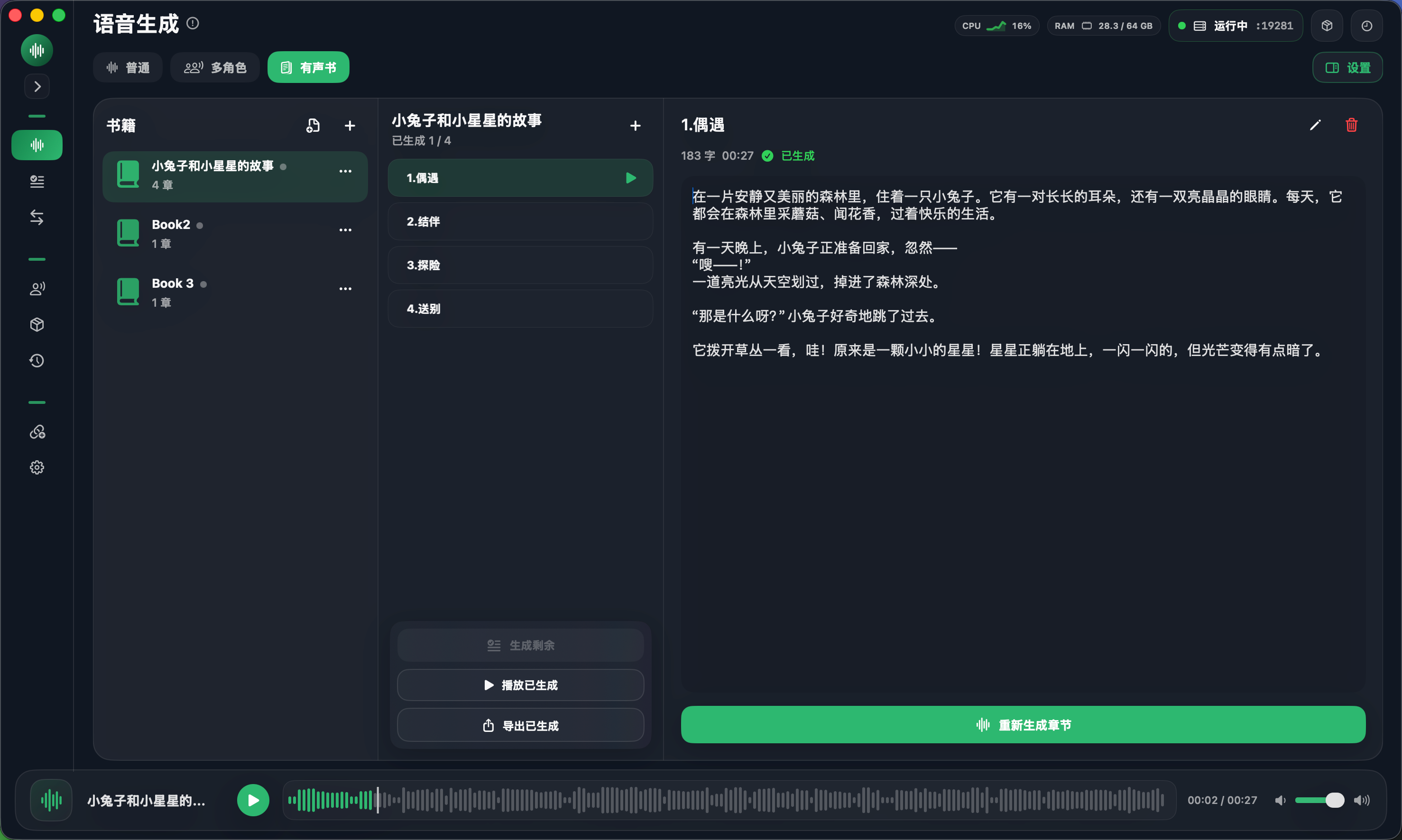The width and height of the screenshot is (1402, 840).
Task: Click the app logo waveform icon
Action: coord(37,50)
